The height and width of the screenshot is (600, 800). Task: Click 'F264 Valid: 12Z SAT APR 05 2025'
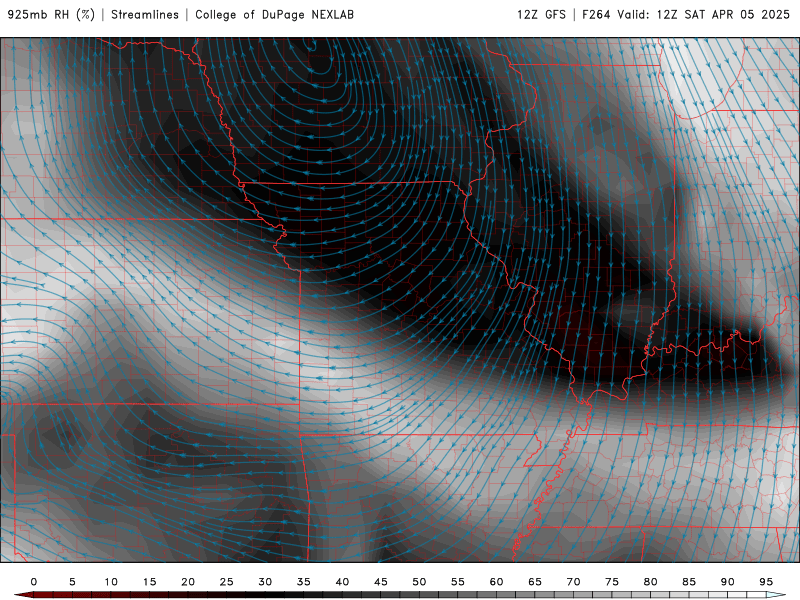(686, 15)
